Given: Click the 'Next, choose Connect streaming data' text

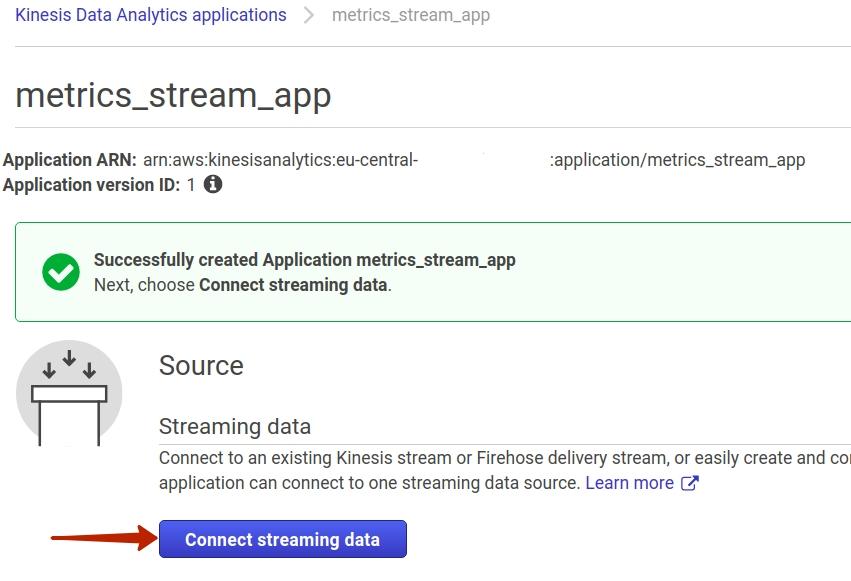Looking at the screenshot, I should click(243, 285).
